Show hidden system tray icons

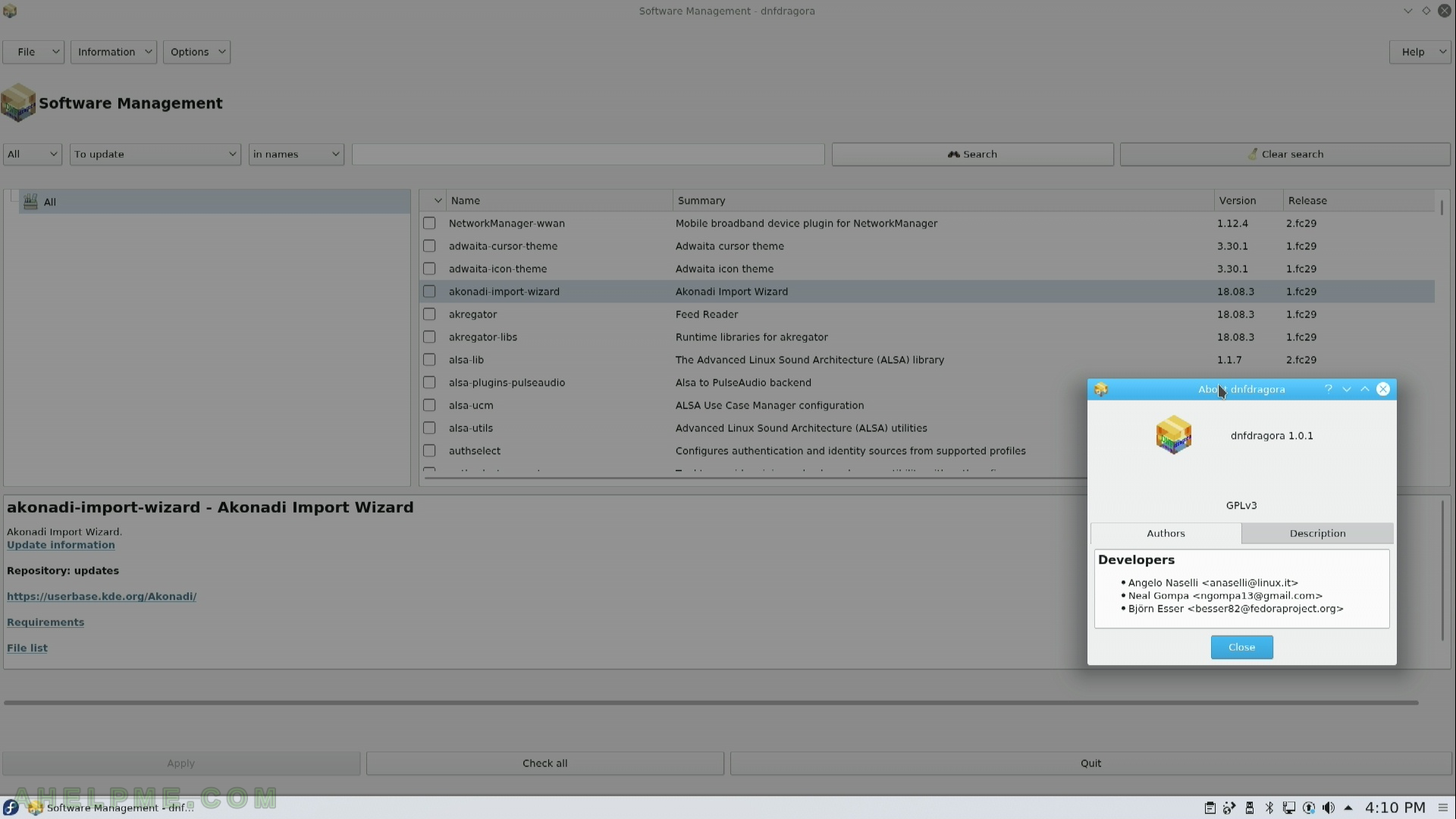coord(1348,808)
